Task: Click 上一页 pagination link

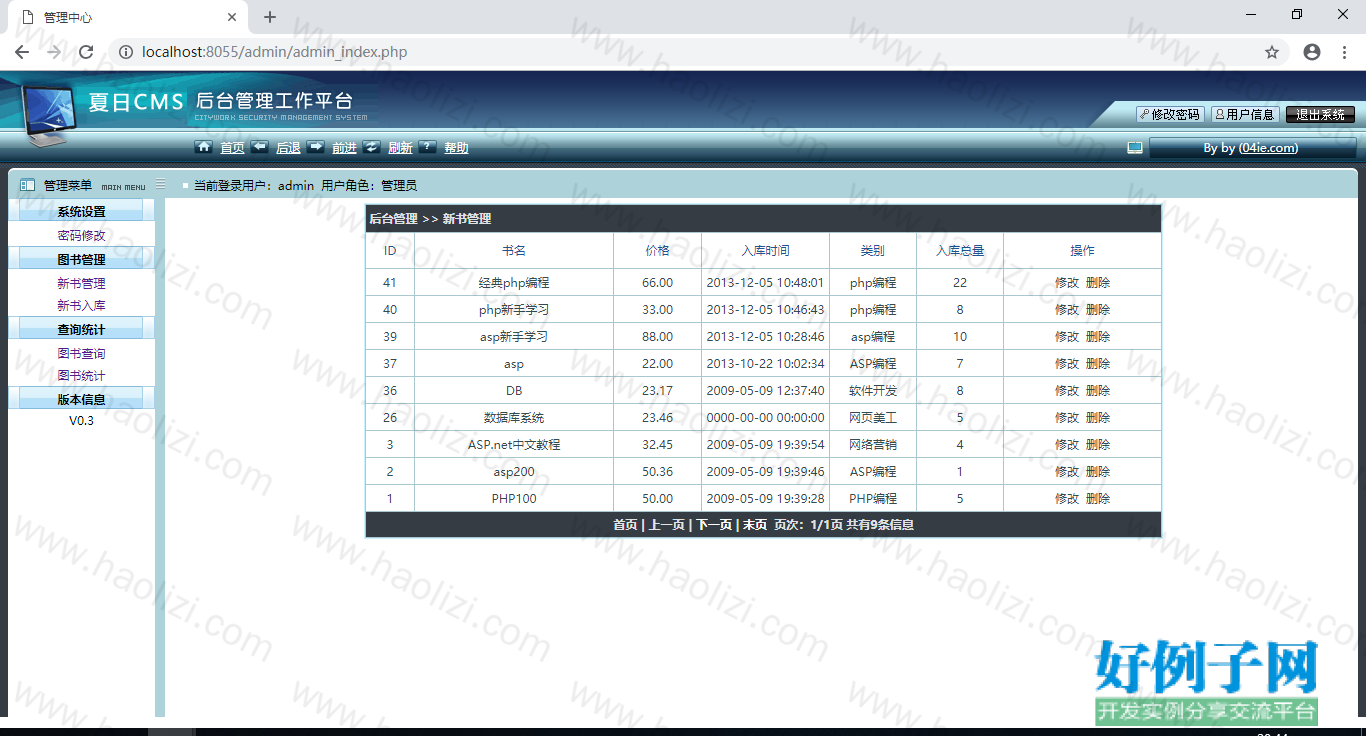Action: tap(667, 525)
